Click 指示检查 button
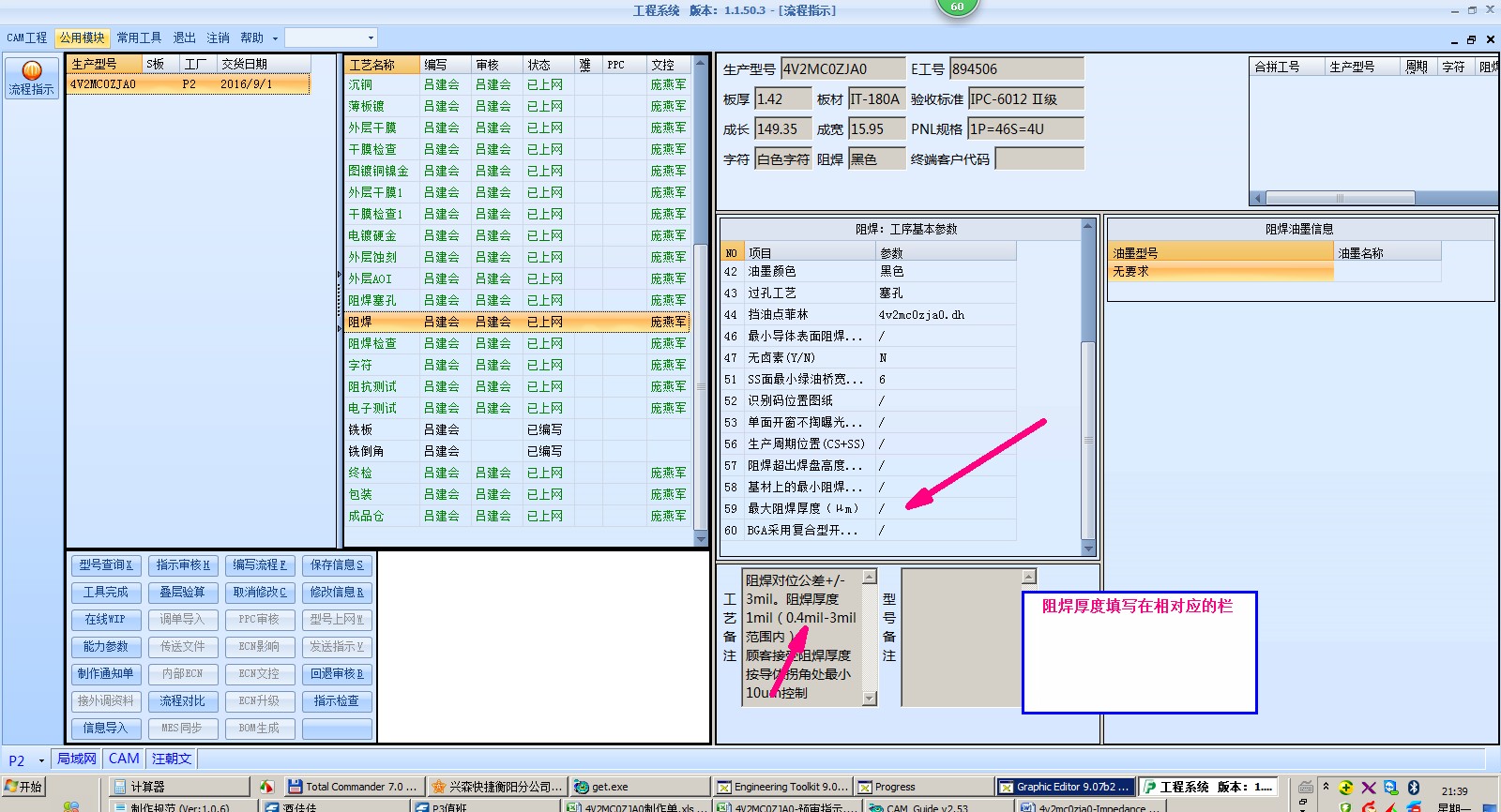Viewport: 1501px width, 812px height. (337, 701)
